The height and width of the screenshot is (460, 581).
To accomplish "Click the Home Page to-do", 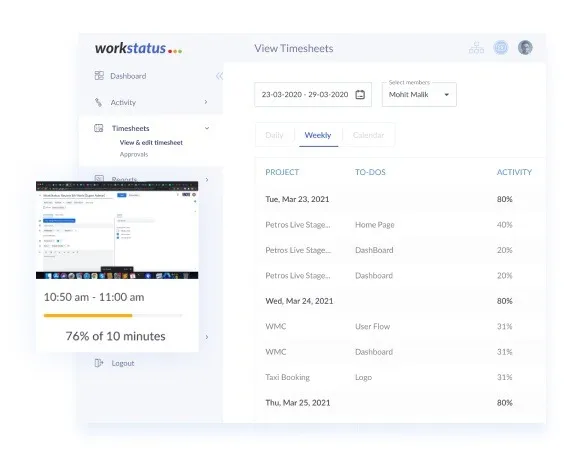I will (x=375, y=225).
